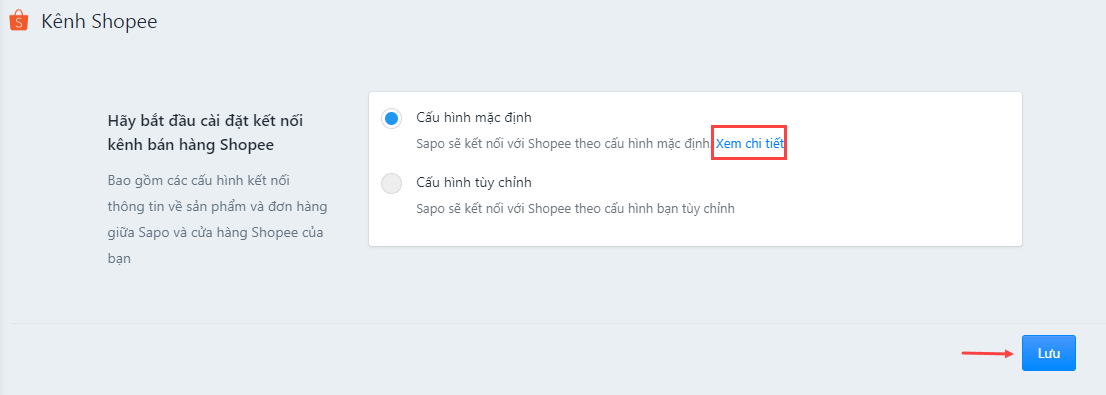The height and width of the screenshot is (395, 1106).
Task: Click the default configuration description under Cấu hình mặc định
Action: (563, 143)
